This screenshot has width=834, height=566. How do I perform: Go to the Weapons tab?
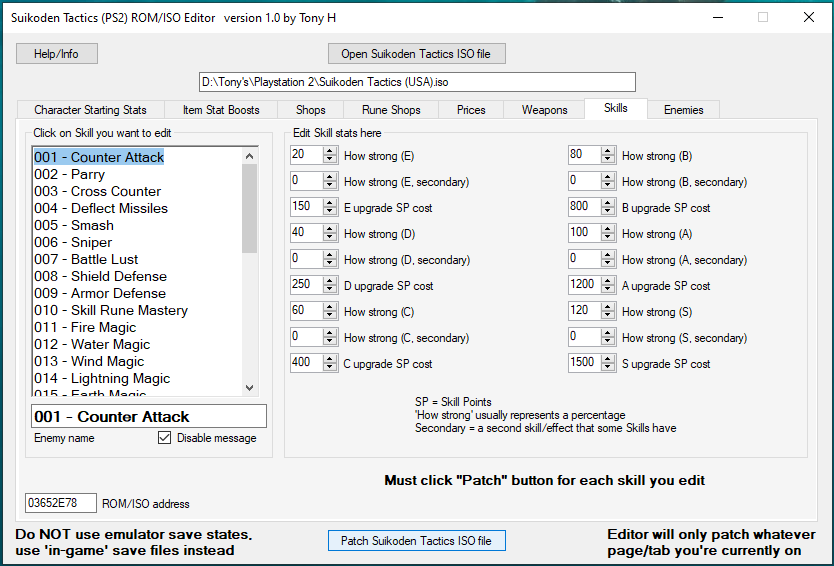[544, 110]
